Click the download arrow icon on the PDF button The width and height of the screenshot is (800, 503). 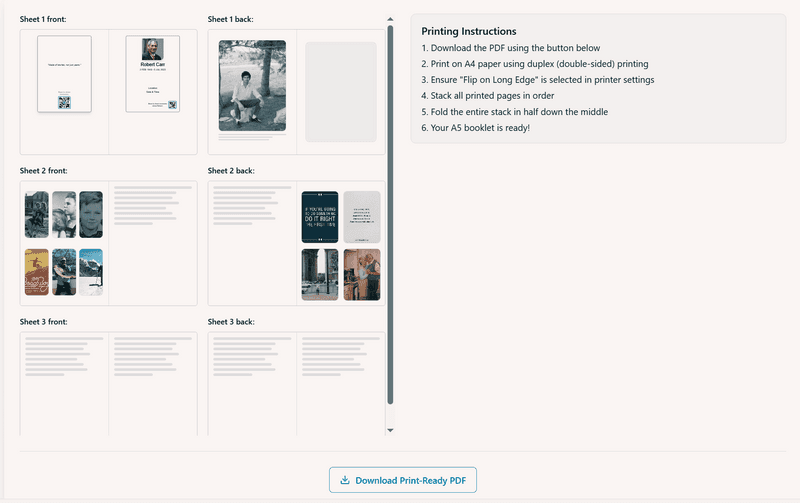(345, 480)
